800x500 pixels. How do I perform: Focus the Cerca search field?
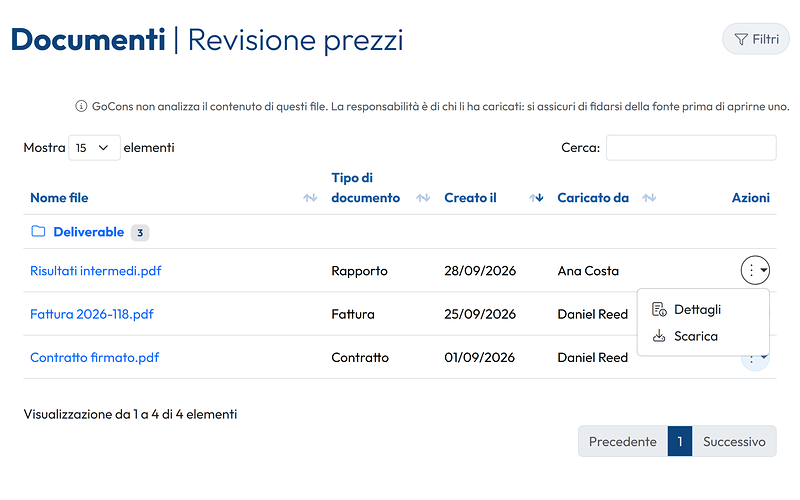691,148
